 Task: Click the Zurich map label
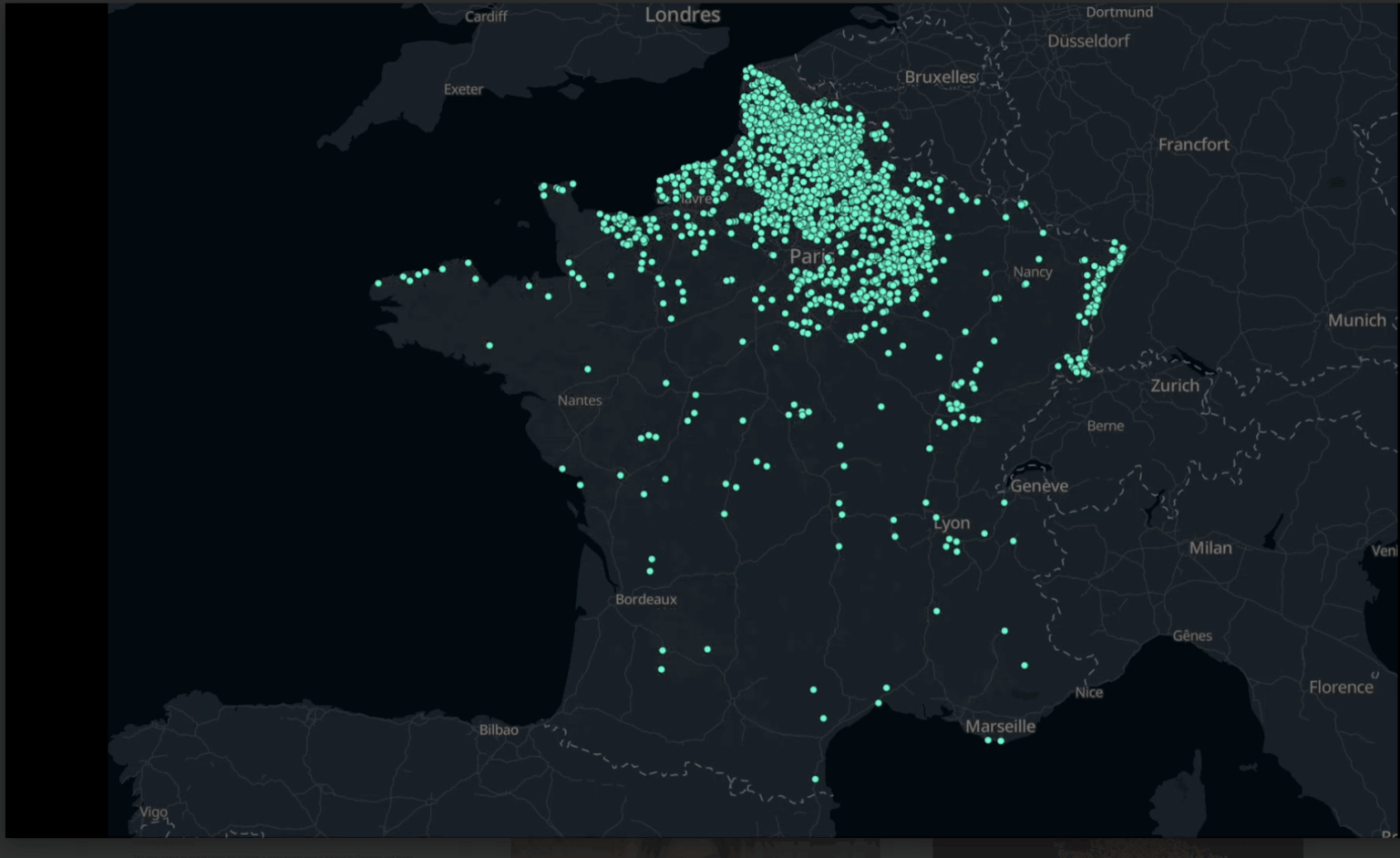coord(1174,386)
